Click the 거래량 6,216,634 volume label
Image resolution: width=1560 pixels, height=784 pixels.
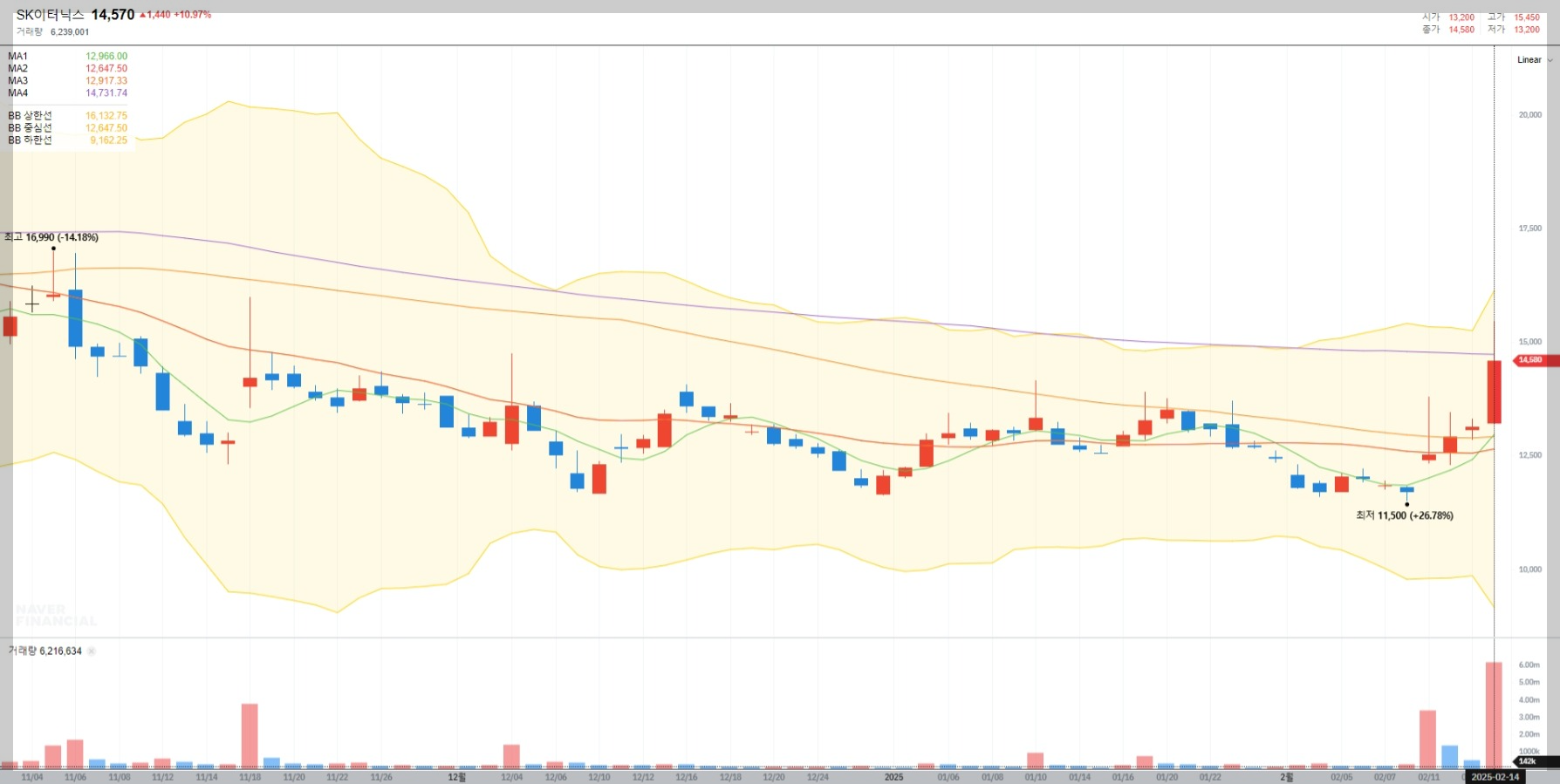[45, 651]
